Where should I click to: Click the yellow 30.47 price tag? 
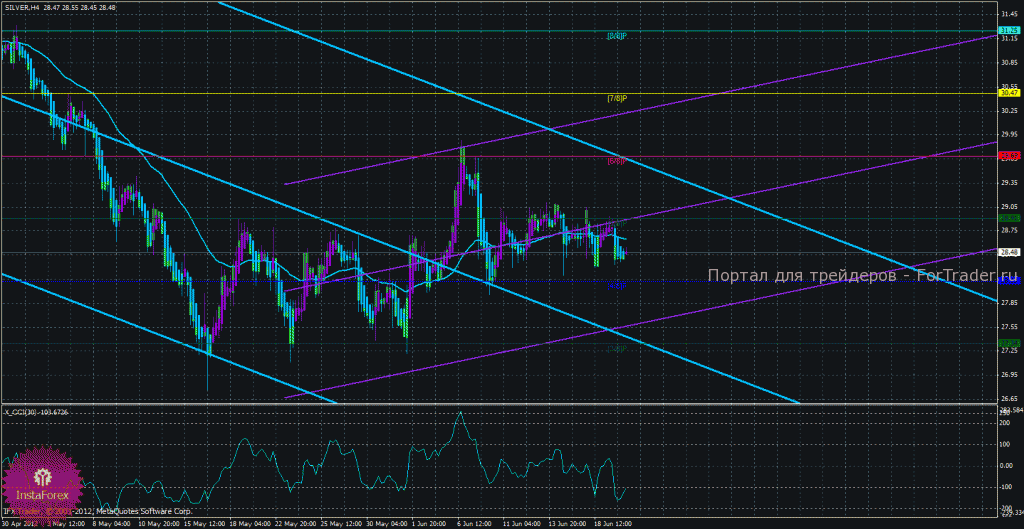pos(1010,93)
